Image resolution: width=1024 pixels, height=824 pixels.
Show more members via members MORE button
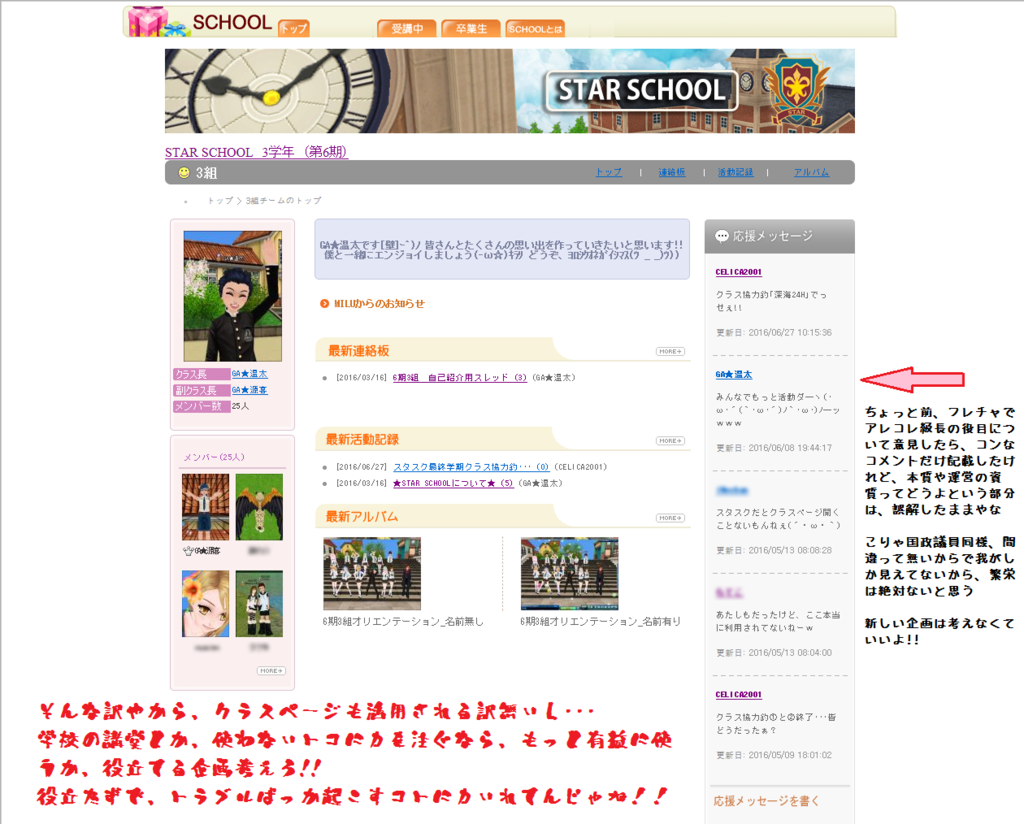click(x=270, y=671)
